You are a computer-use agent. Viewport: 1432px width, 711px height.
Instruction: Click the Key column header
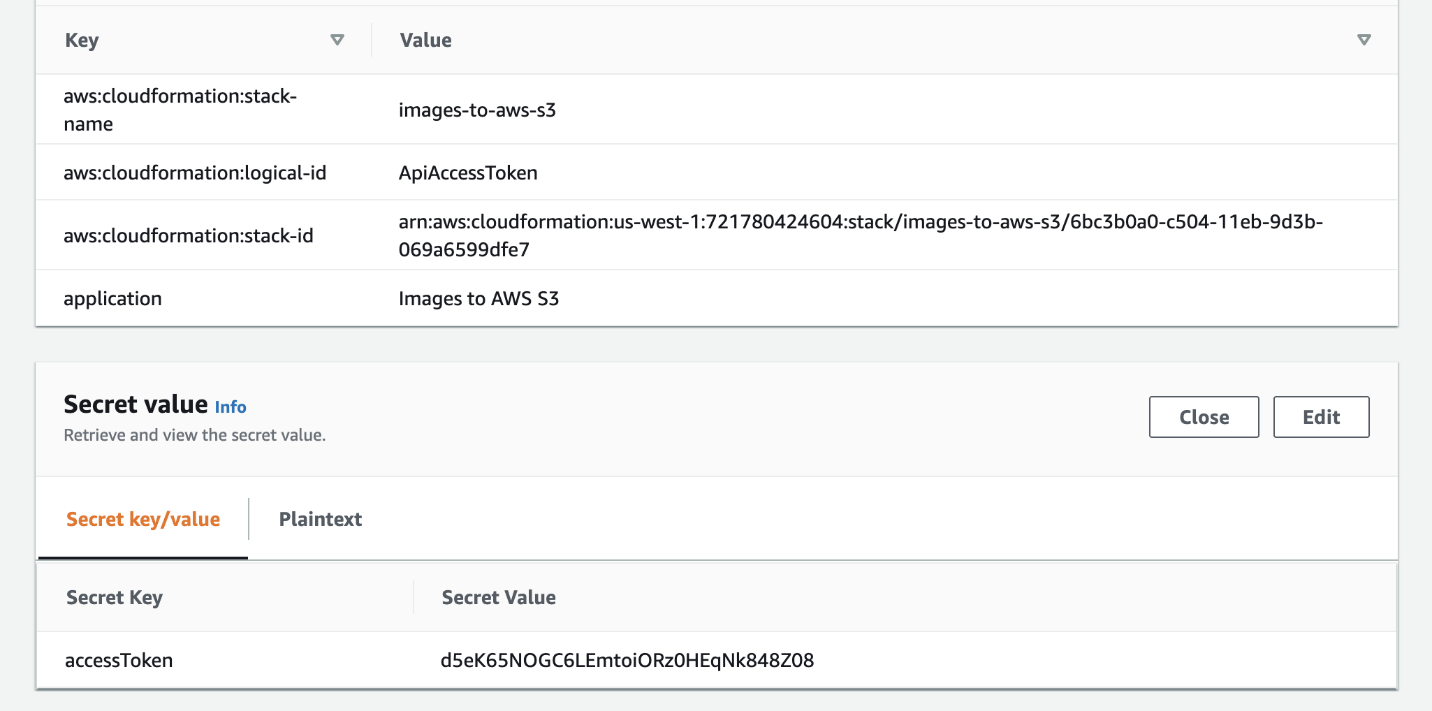tap(82, 40)
